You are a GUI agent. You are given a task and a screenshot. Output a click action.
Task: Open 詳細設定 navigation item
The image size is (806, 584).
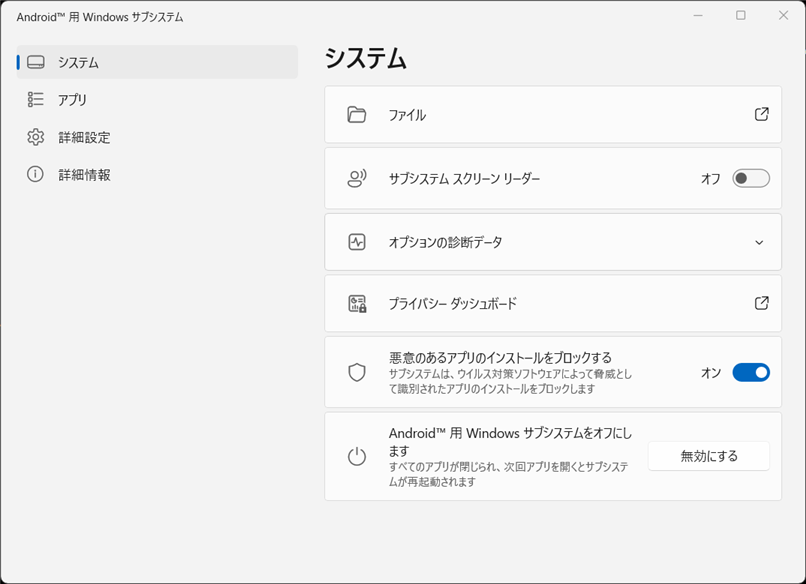pyautogui.click(x=157, y=137)
